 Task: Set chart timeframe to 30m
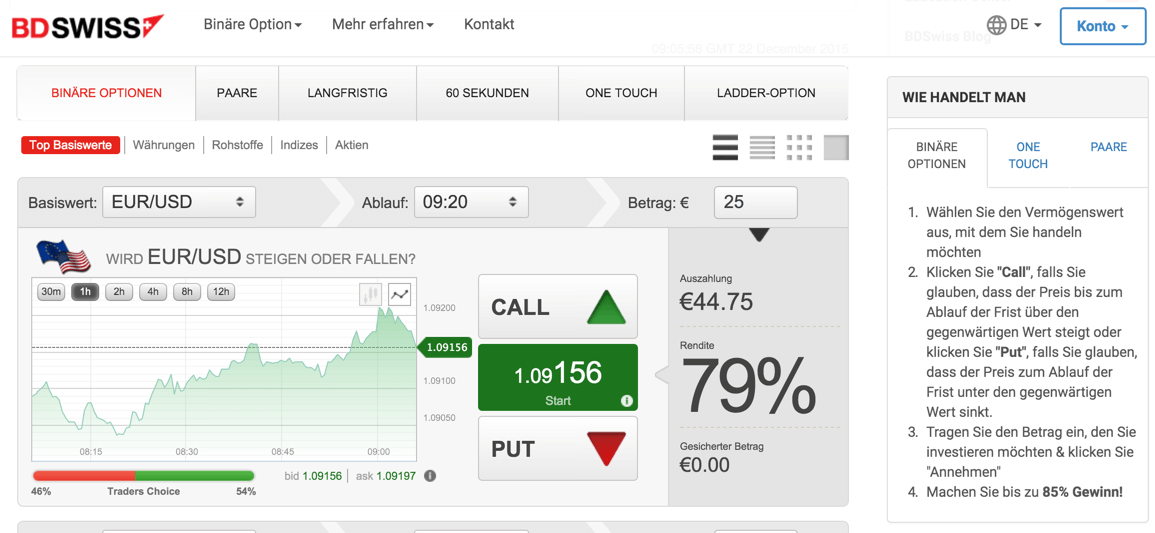coord(52,292)
